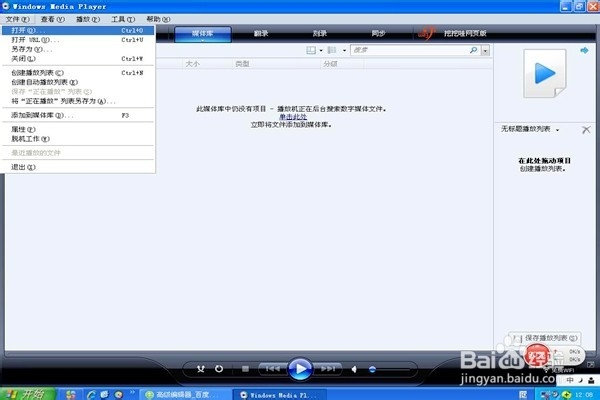Mute the sound using speaker icon
The image size is (600, 400).
coord(354,369)
